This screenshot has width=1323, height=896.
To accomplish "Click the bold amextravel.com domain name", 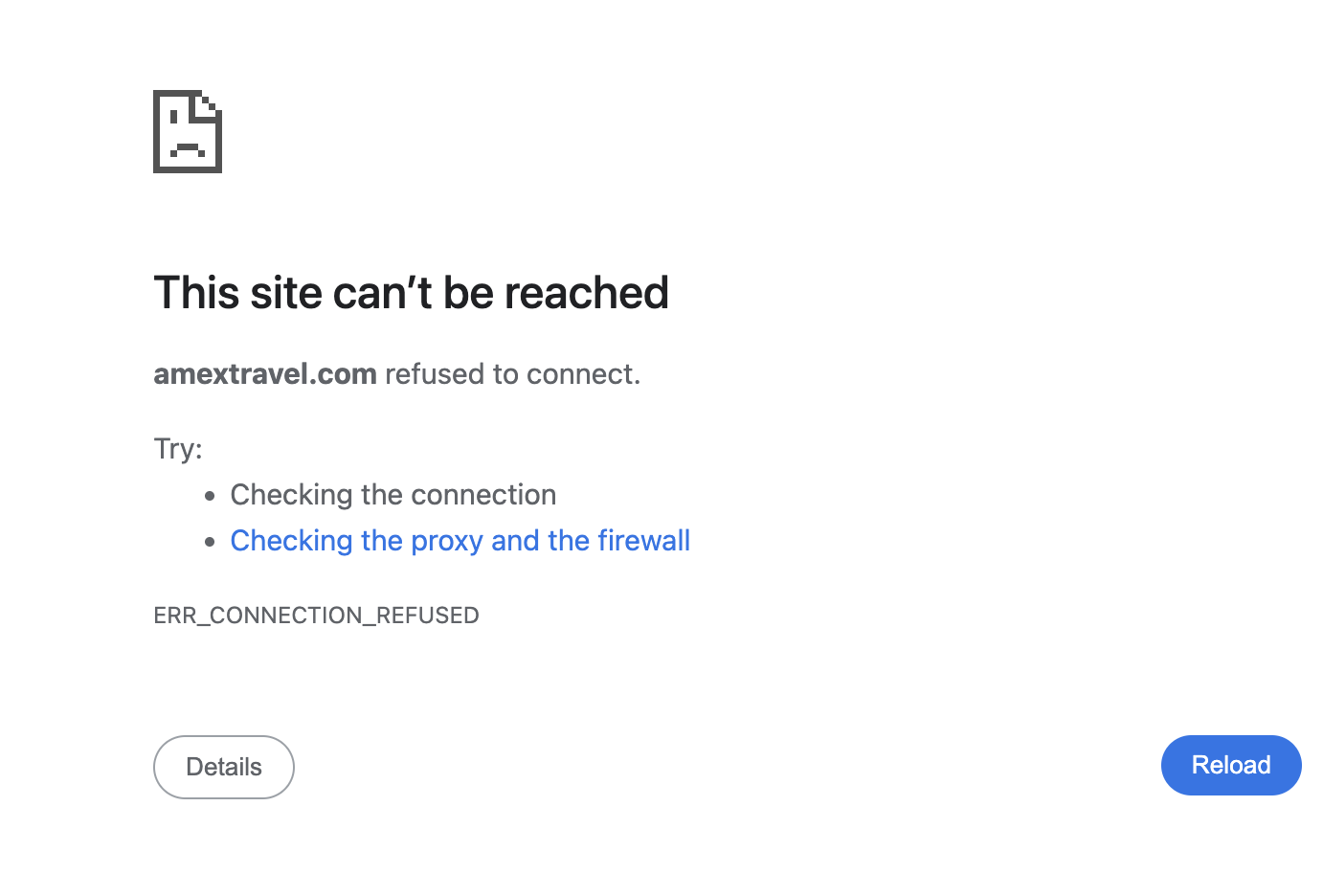I will (265, 374).
